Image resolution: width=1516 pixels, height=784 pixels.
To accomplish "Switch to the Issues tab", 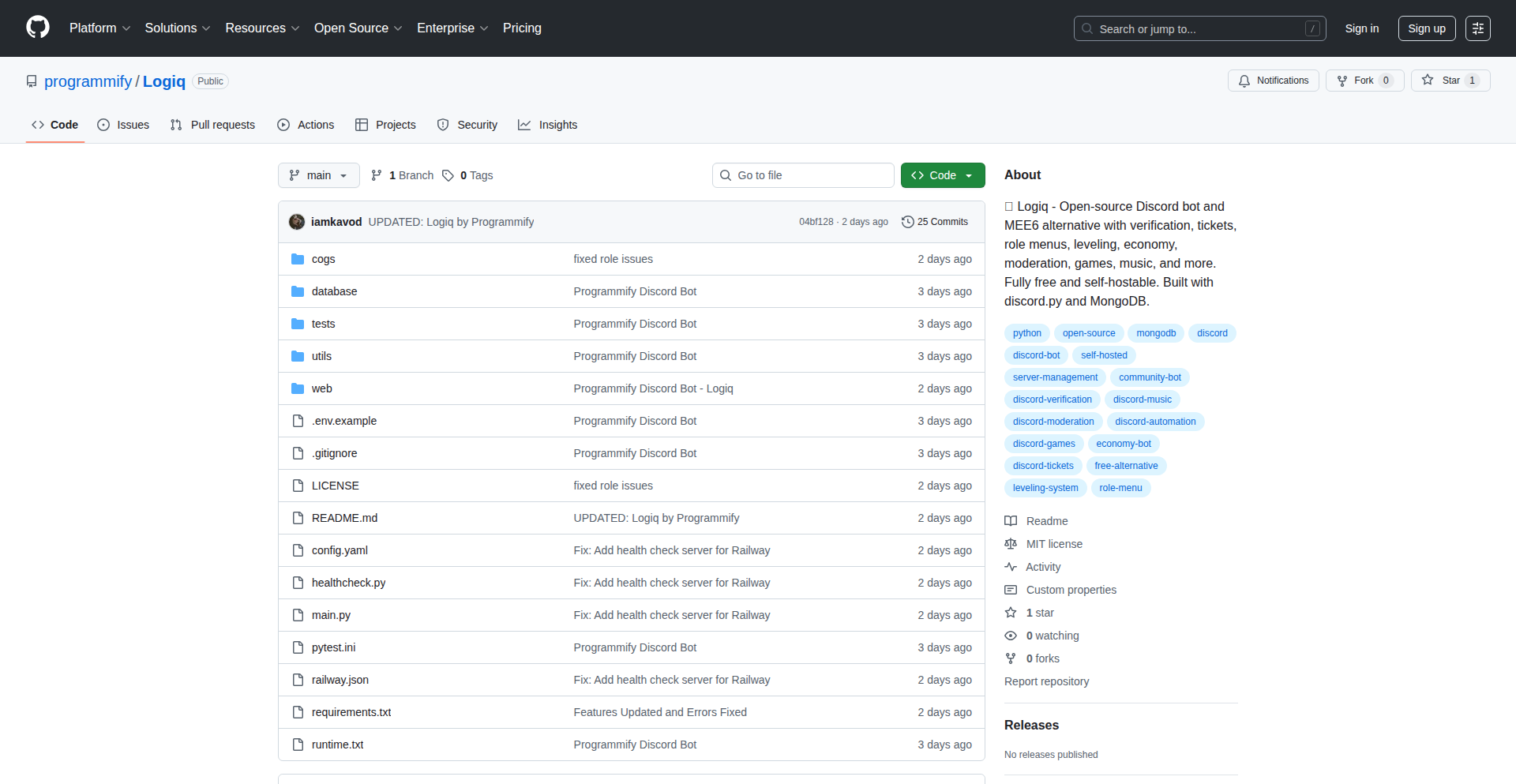I will click(x=123, y=125).
